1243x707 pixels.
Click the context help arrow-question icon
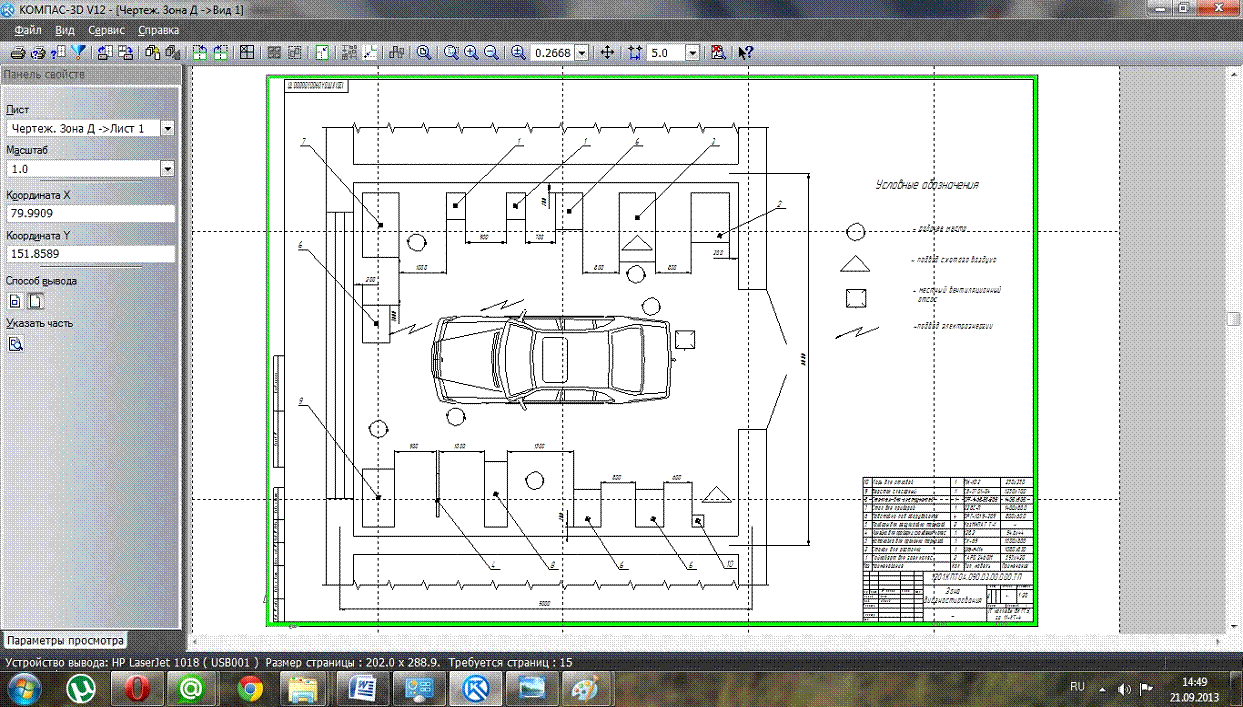coord(745,52)
